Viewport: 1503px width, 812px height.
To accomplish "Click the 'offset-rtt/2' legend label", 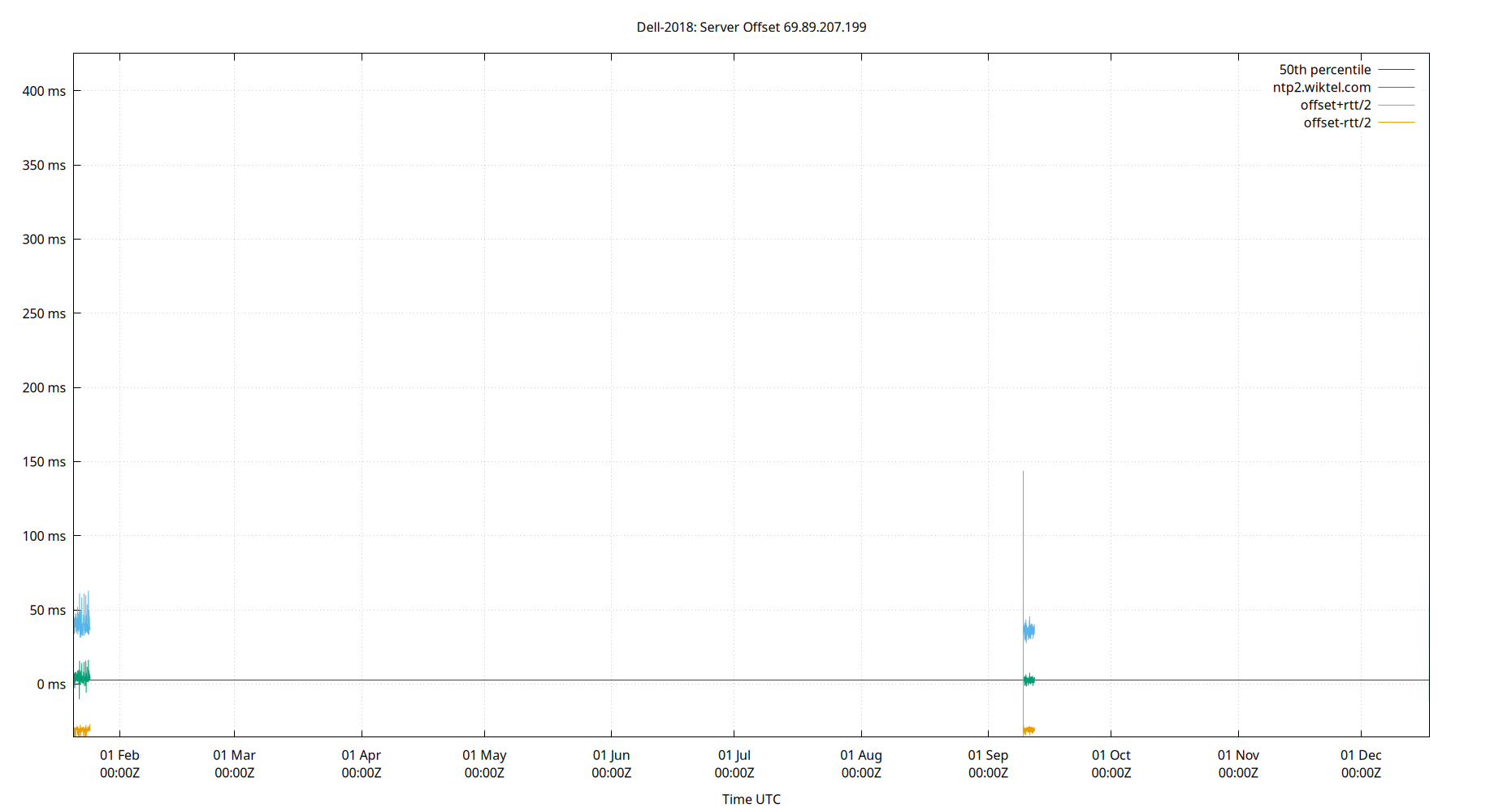I will pos(1336,123).
